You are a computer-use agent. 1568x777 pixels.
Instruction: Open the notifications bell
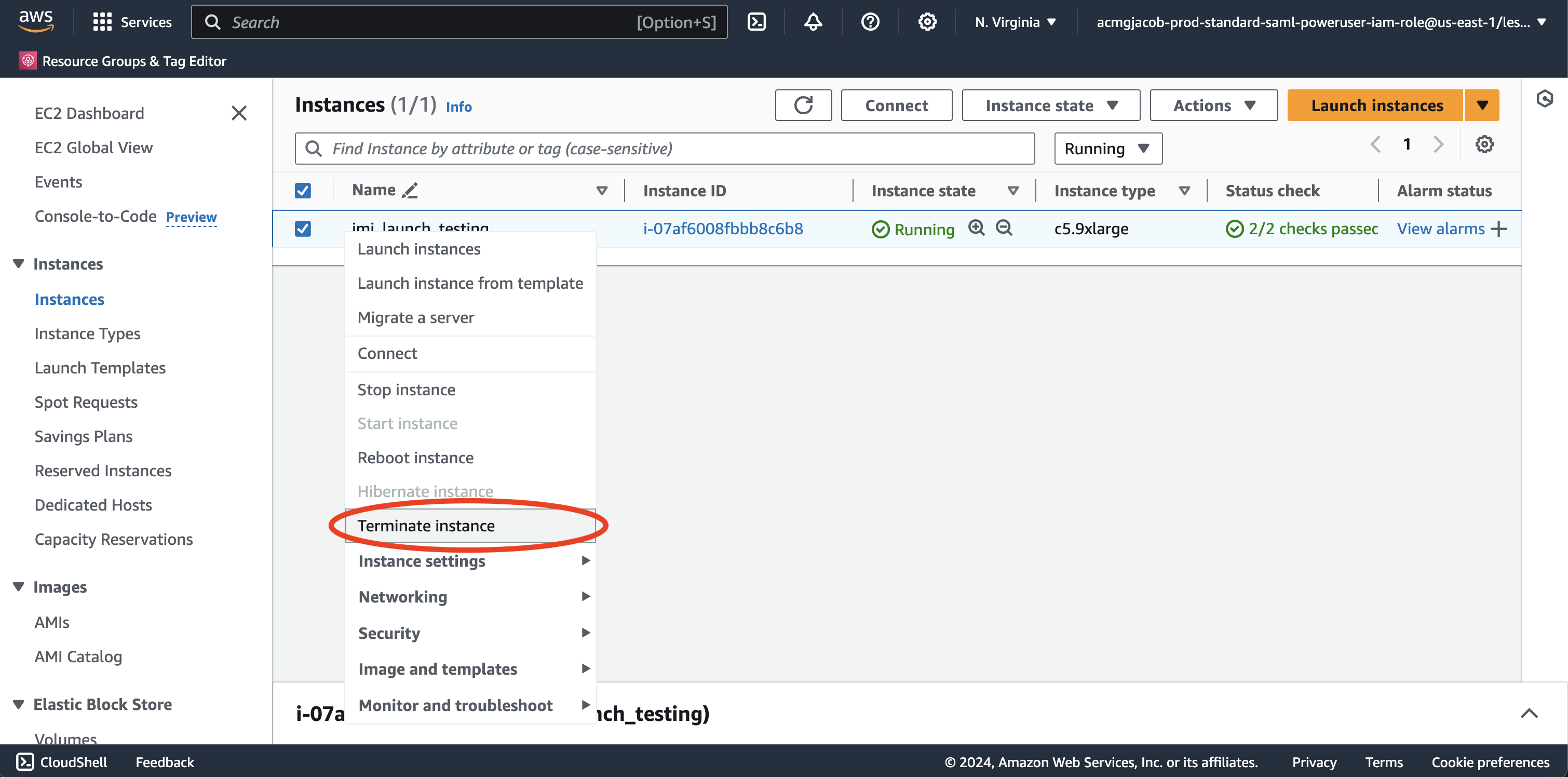(x=813, y=22)
